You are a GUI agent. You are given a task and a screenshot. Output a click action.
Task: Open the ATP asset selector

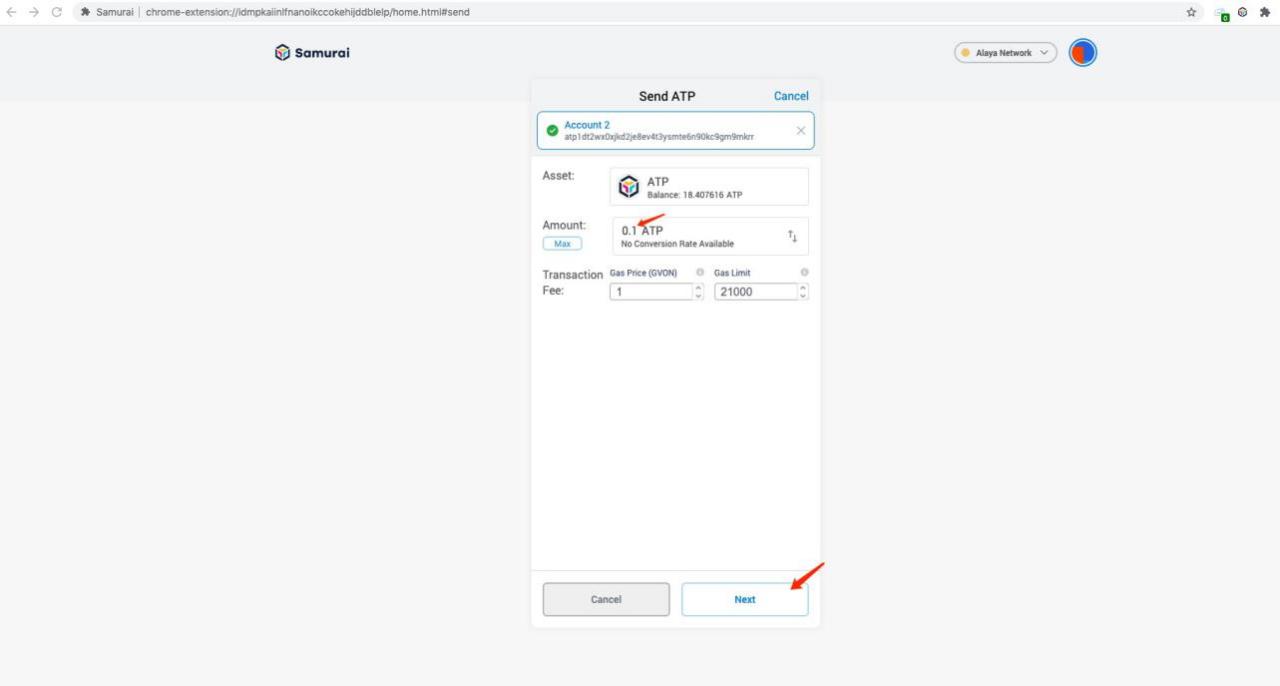pos(709,187)
